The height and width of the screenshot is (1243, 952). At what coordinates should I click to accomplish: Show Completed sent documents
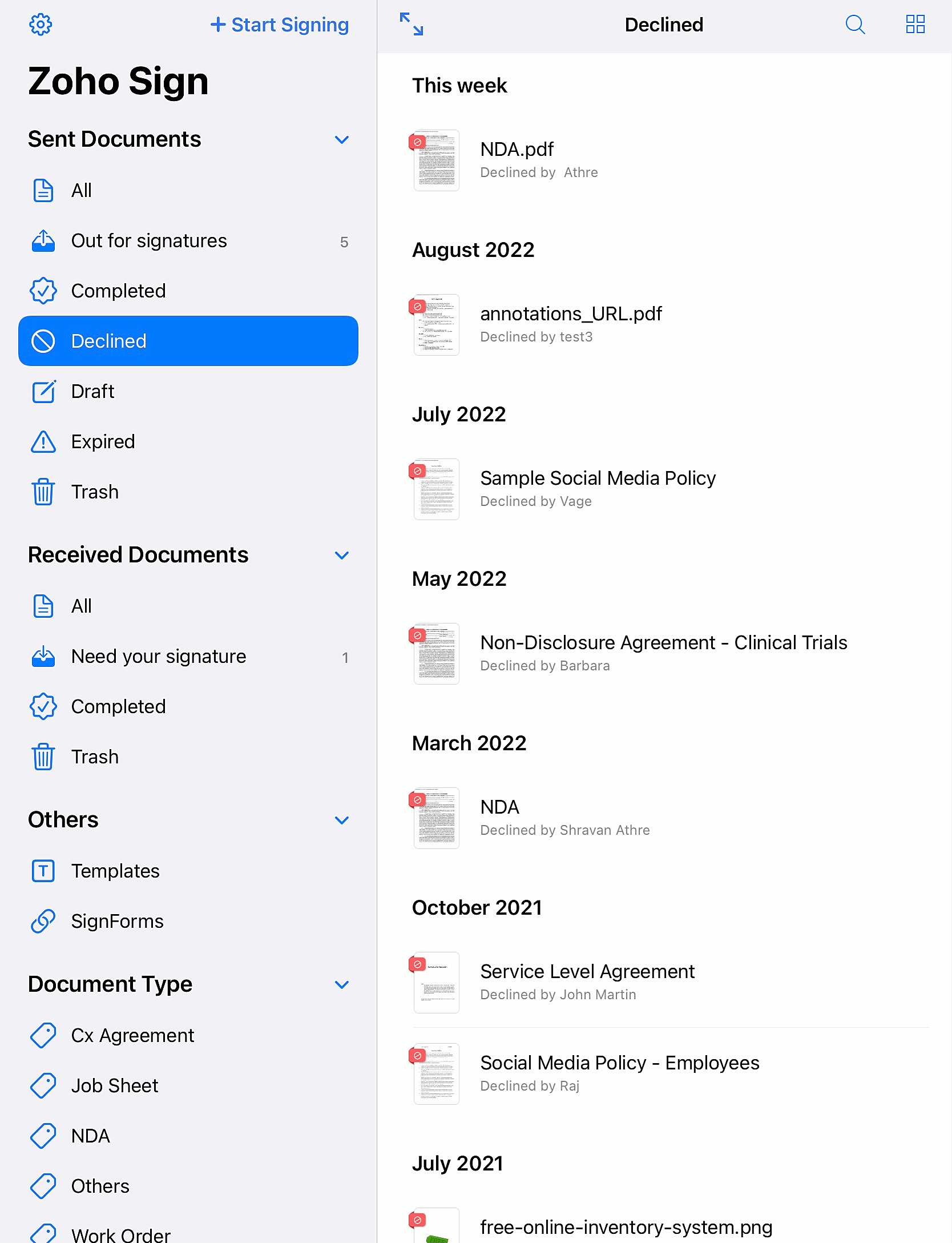coord(188,291)
